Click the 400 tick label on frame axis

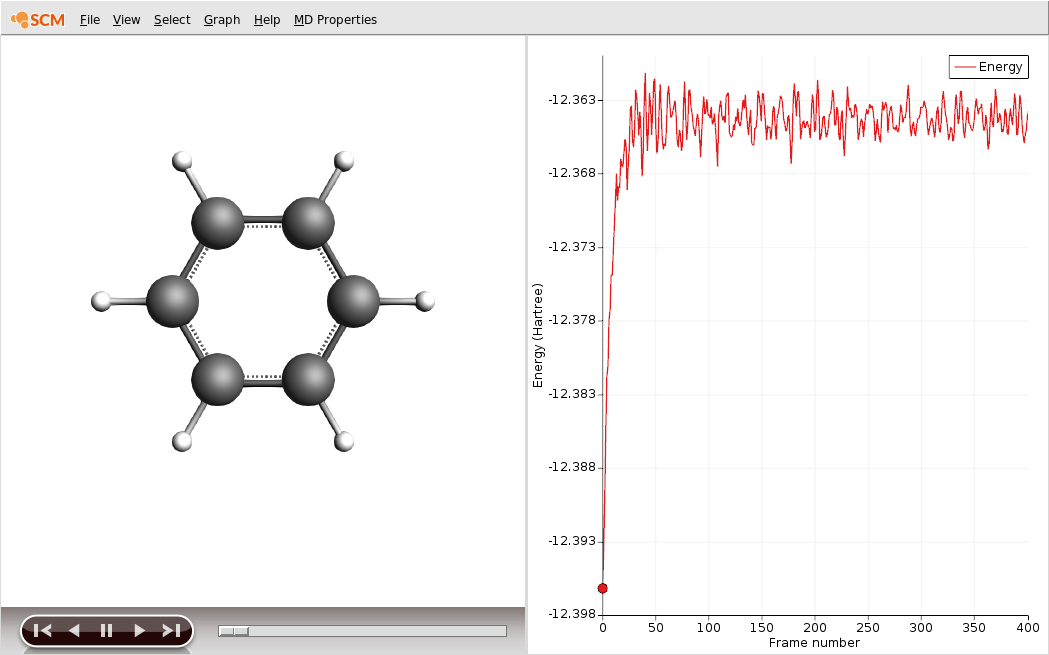point(1028,628)
